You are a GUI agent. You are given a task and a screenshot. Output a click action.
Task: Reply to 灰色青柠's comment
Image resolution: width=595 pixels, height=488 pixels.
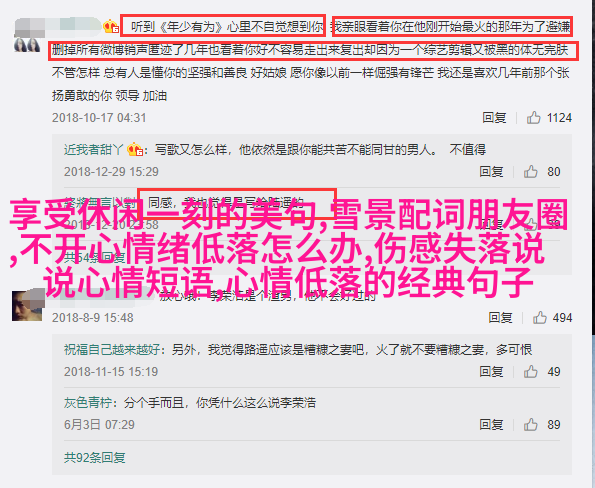(491, 425)
